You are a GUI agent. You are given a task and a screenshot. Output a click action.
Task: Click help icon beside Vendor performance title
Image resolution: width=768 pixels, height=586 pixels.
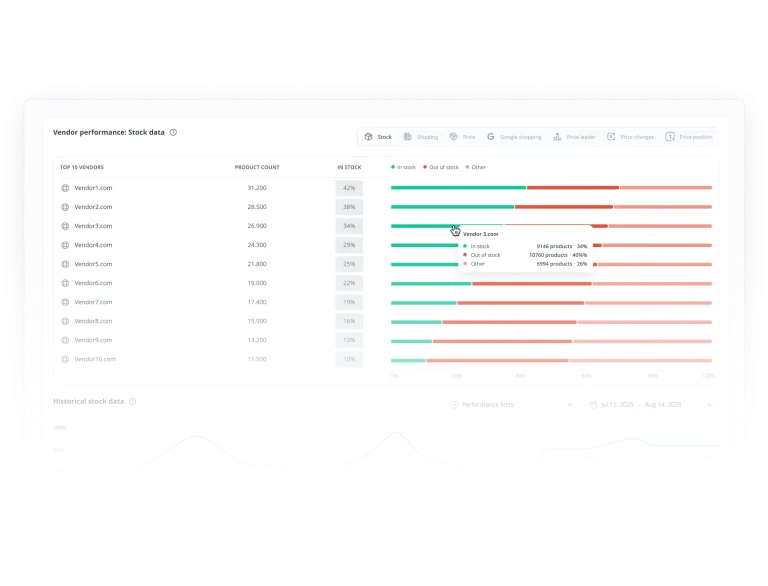coord(173,132)
